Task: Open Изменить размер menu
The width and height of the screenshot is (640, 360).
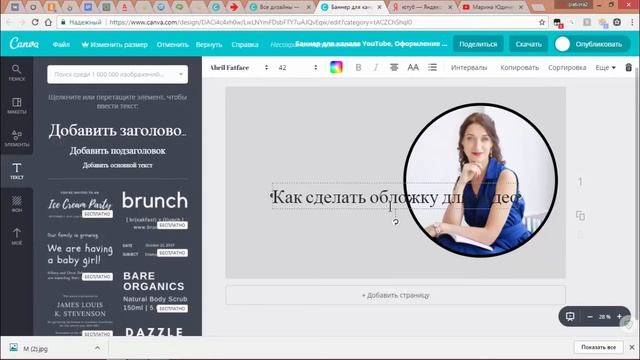Action: tap(115, 44)
